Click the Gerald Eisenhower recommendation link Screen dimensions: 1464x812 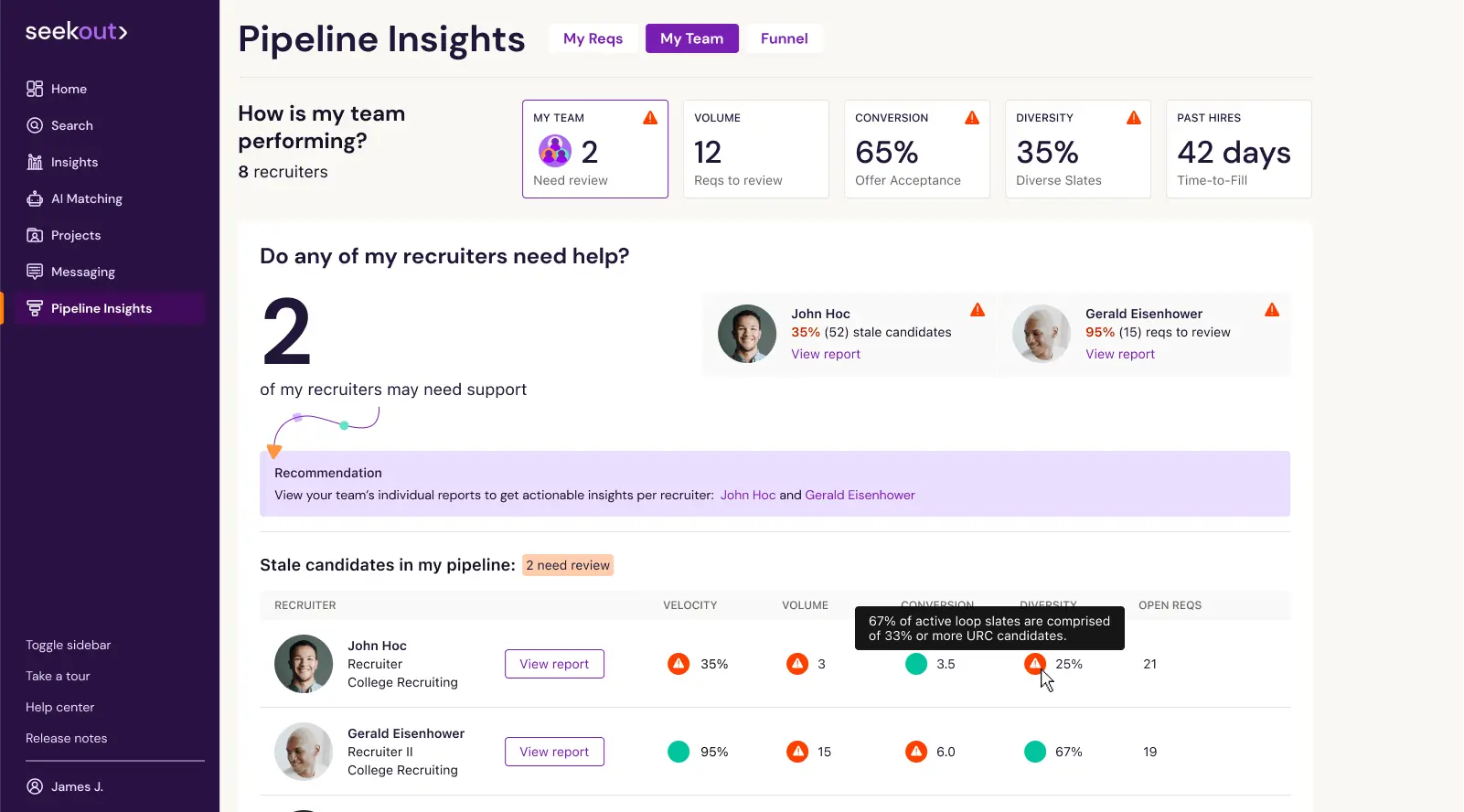pyautogui.click(x=860, y=495)
